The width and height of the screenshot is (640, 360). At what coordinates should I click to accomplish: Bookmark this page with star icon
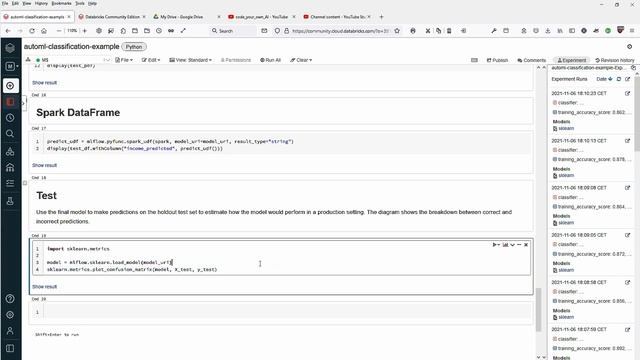coord(397,31)
